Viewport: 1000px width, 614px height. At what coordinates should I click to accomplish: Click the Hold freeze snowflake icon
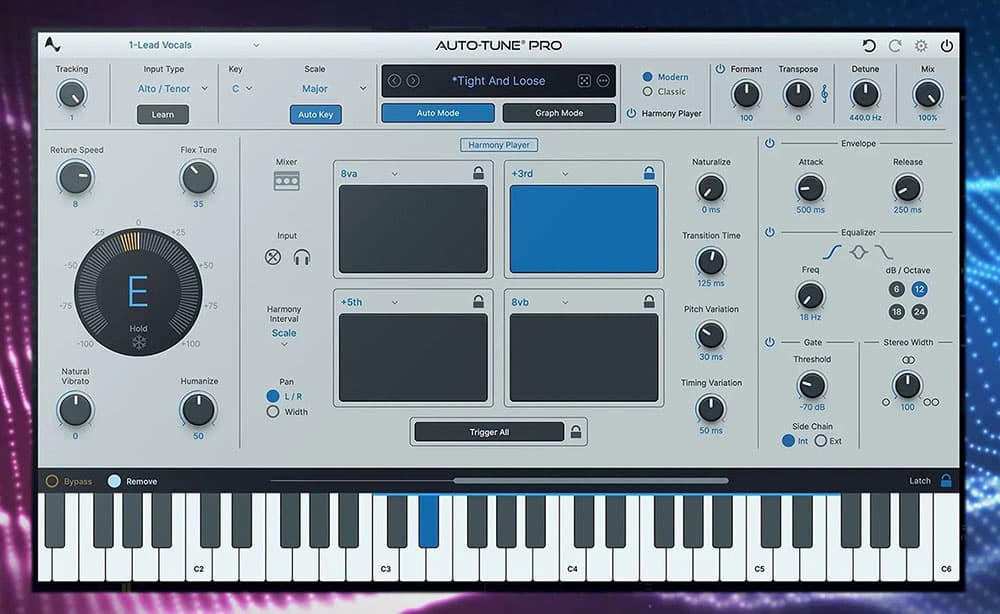[138, 342]
